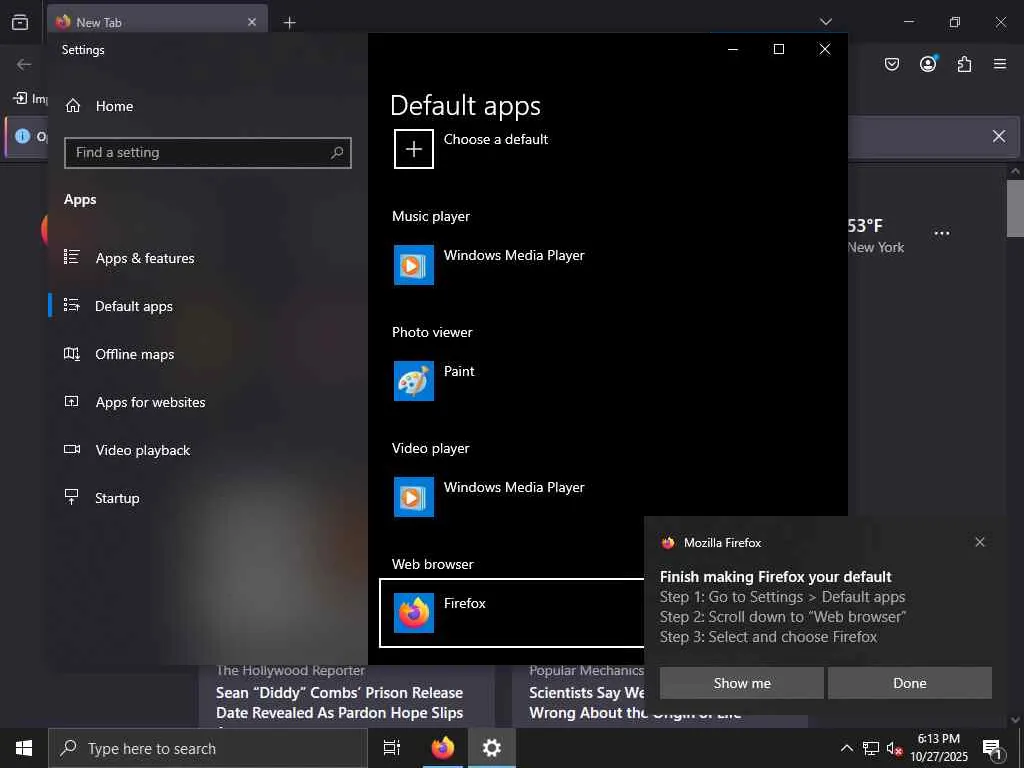Open Save to Pocket icon in Firefox

click(892, 64)
